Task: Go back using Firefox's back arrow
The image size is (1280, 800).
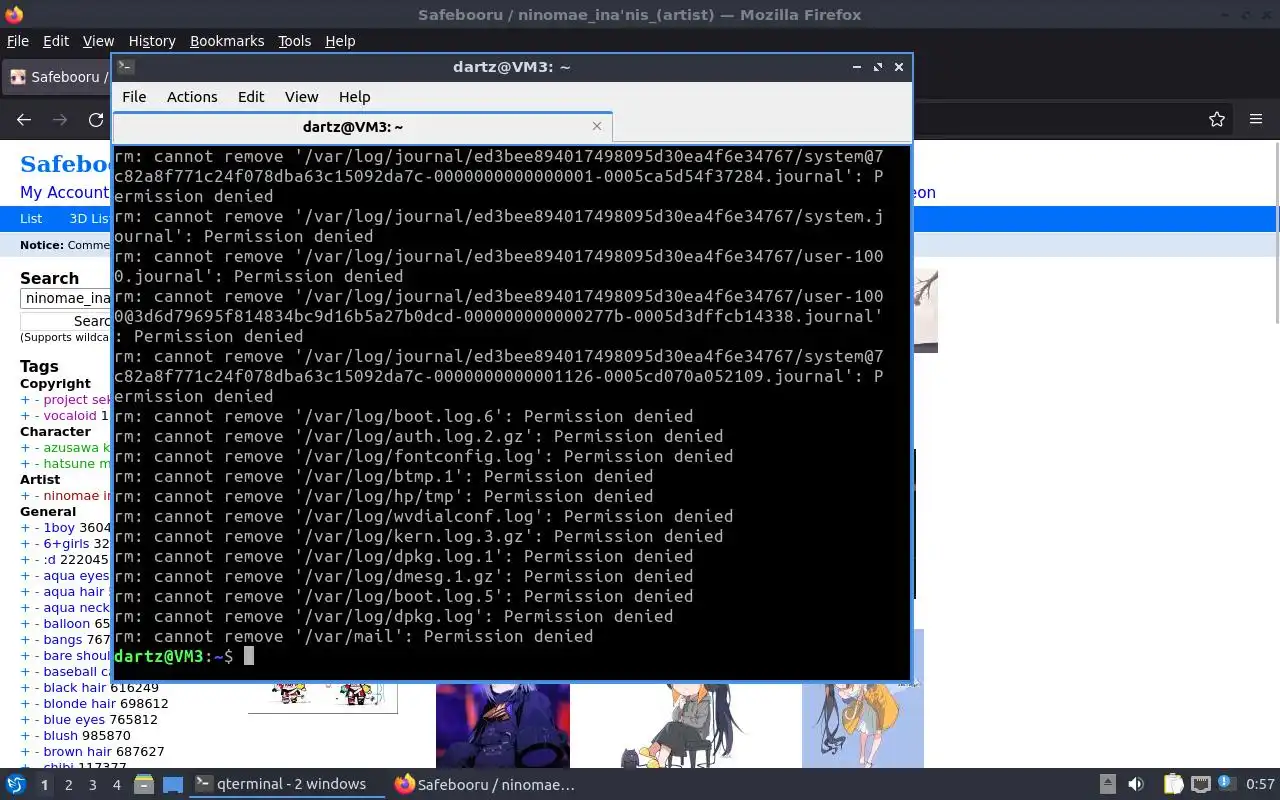Action: click(24, 119)
